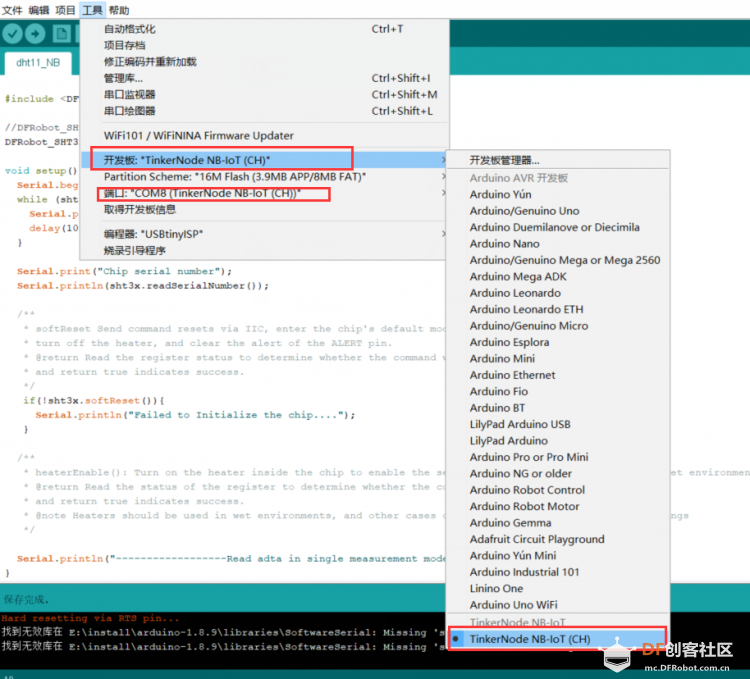
Task: Select Arduino Uno WiFi
Action: pyautogui.click(x=558, y=605)
